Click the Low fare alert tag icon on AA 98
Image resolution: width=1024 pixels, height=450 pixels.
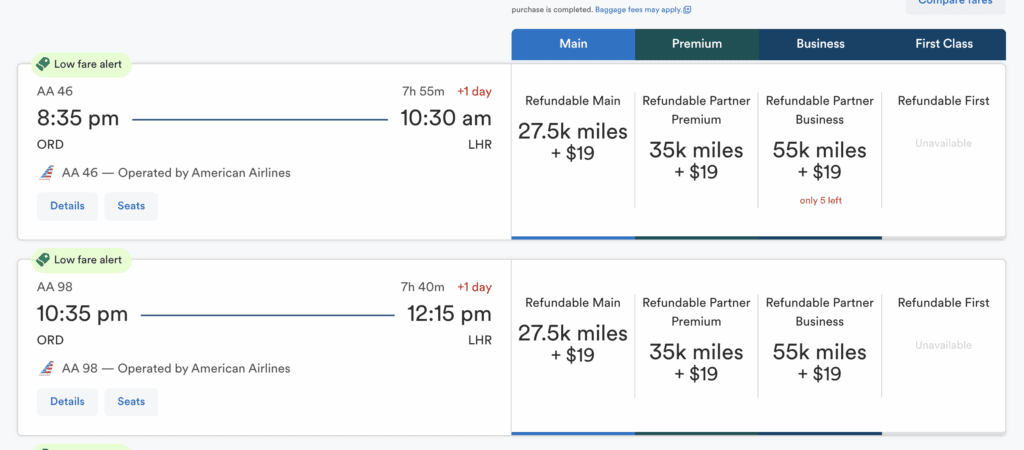pyautogui.click(x=43, y=259)
